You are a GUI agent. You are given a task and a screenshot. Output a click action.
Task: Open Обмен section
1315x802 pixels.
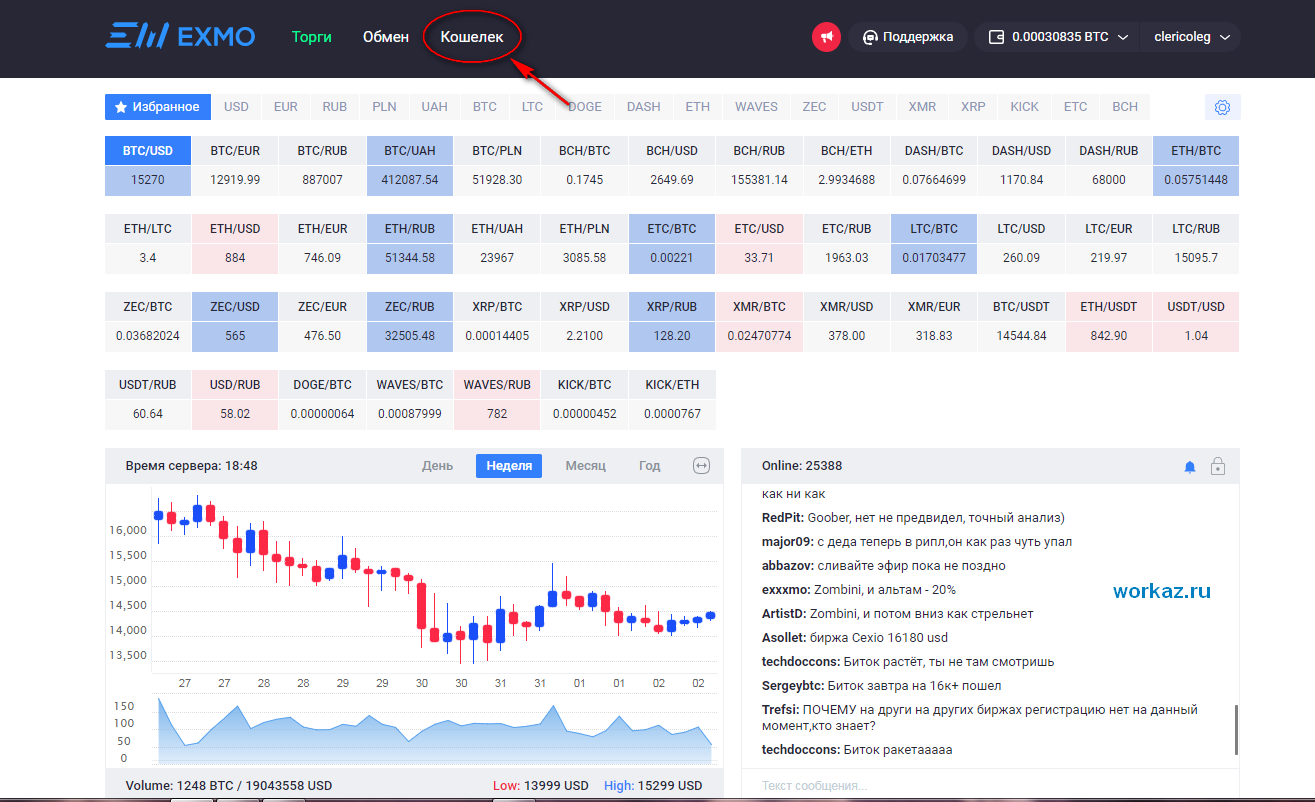pos(386,37)
